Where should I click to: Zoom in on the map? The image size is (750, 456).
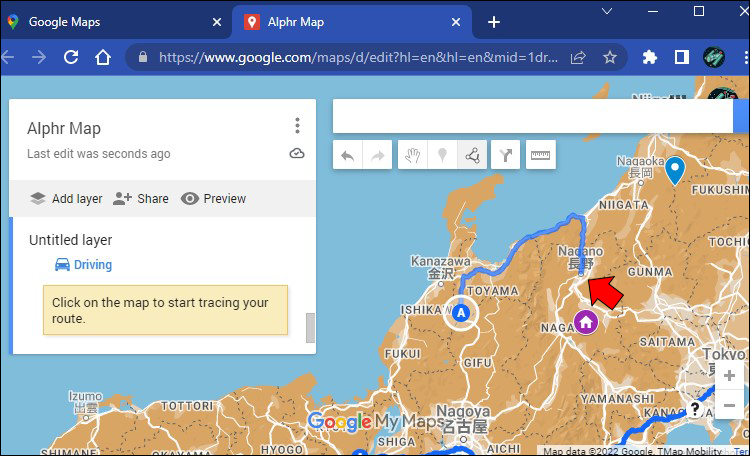(729, 376)
